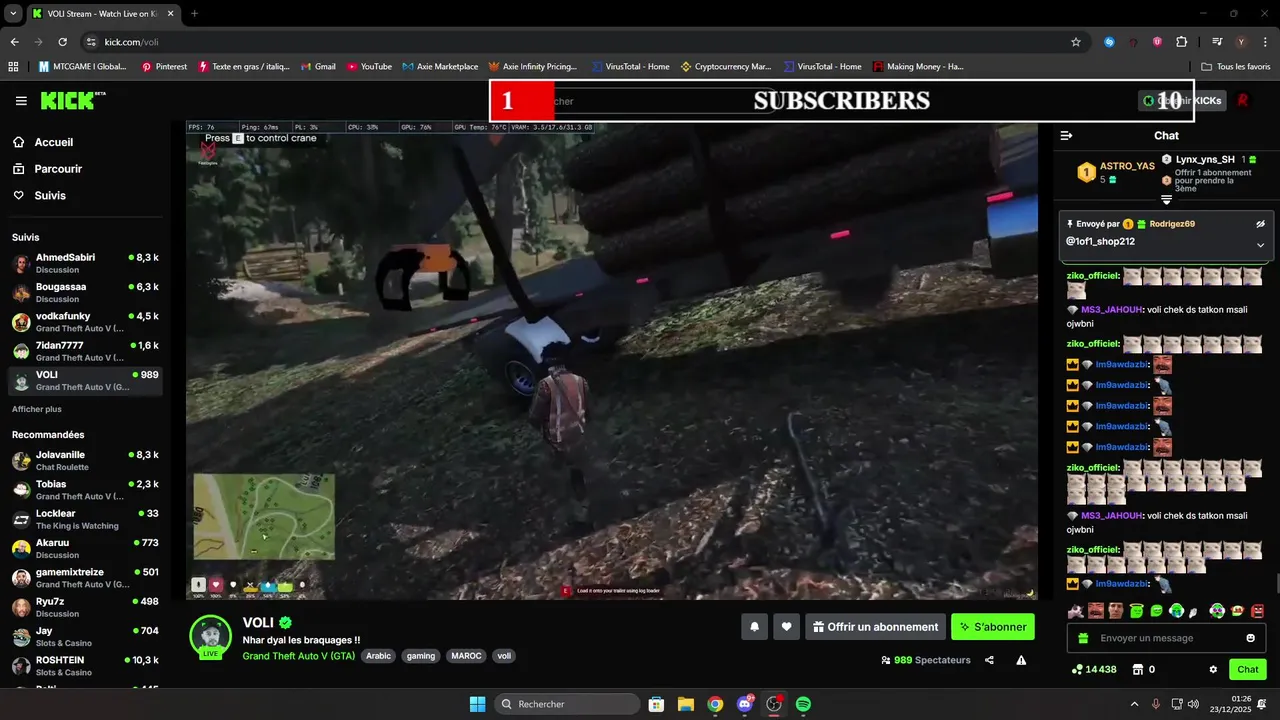Open recommended channel gamemixtreize

pyautogui.click(x=84, y=578)
